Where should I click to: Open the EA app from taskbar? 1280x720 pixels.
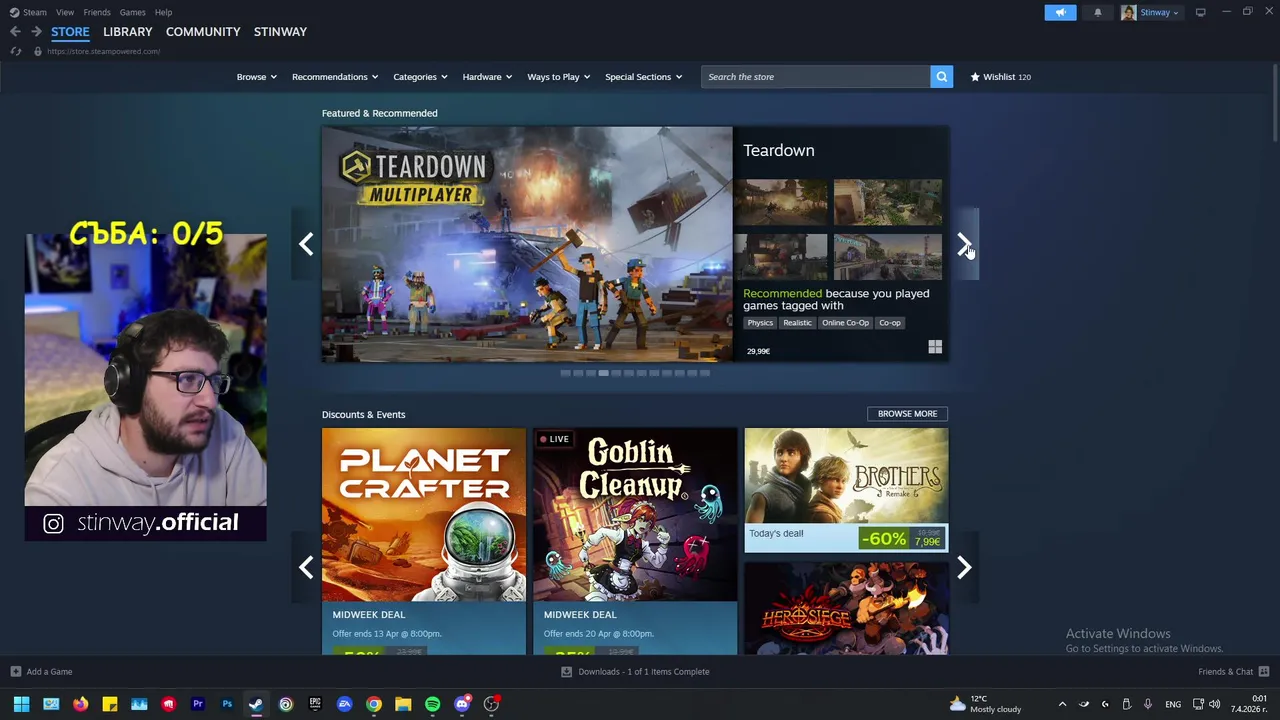pos(344,704)
